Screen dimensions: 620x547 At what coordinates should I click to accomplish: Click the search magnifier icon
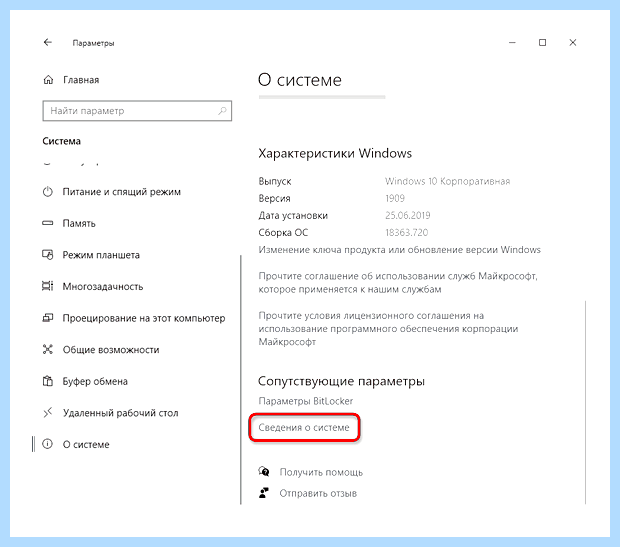click(x=222, y=111)
